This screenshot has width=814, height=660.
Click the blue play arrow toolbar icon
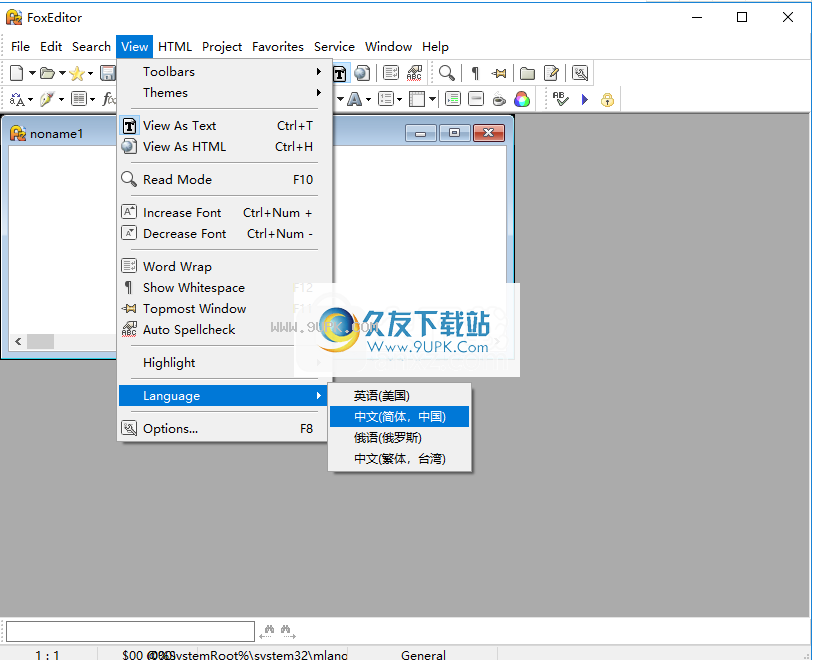click(585, 99)
